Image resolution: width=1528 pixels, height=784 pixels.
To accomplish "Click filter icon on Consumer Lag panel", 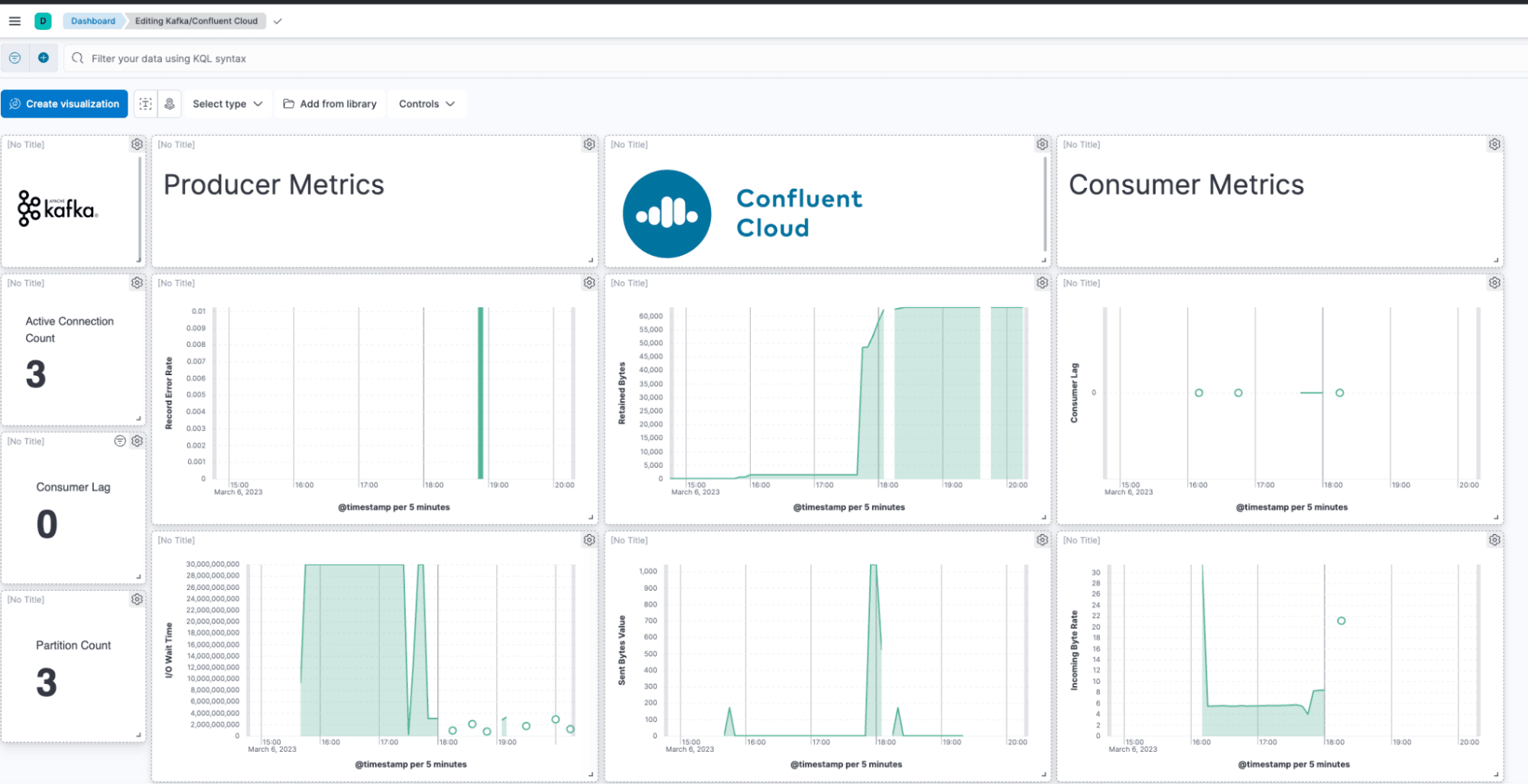I will pyautogui.click(x=120, y=442).
